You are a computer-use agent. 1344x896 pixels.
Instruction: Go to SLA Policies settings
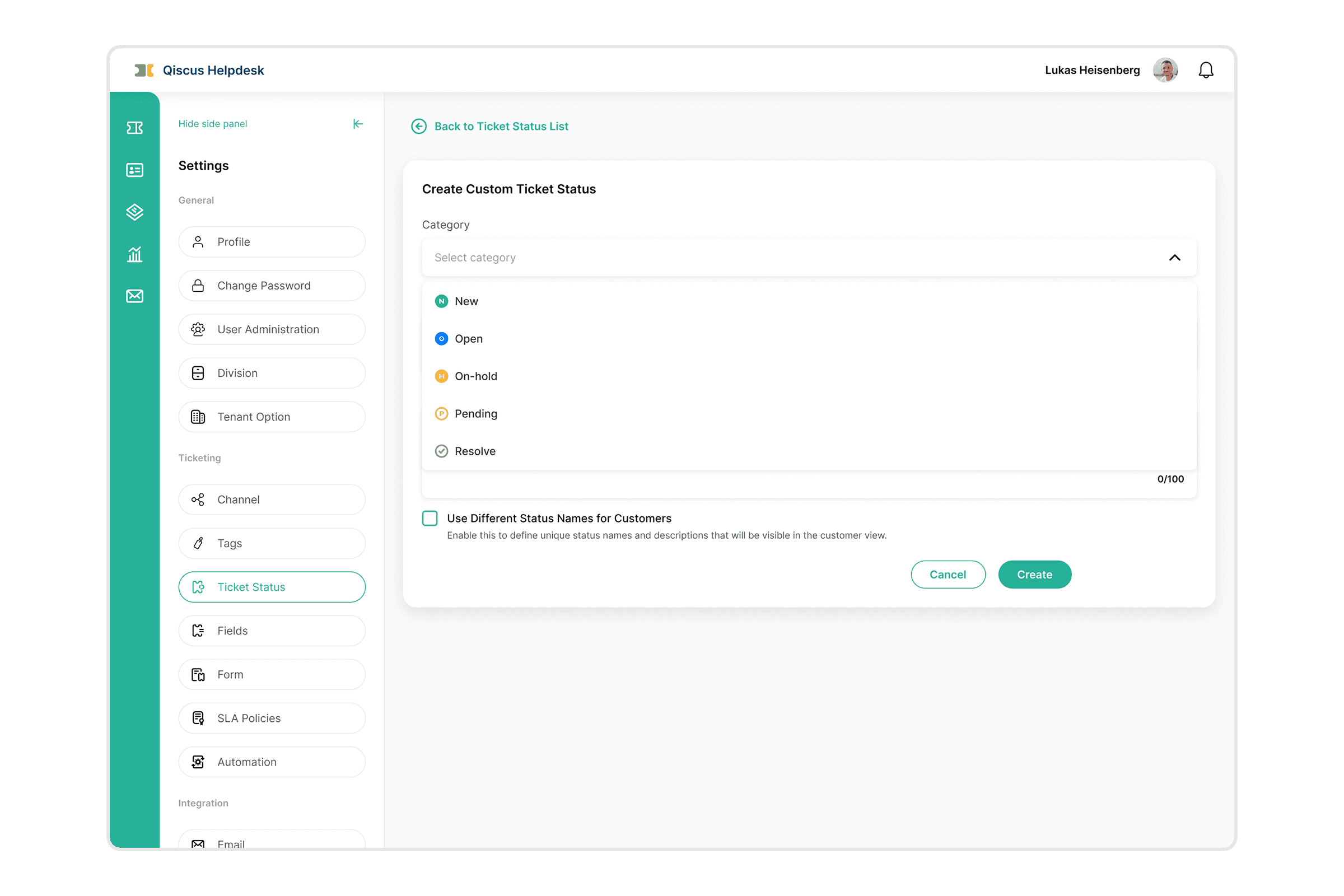coord(272,718)
